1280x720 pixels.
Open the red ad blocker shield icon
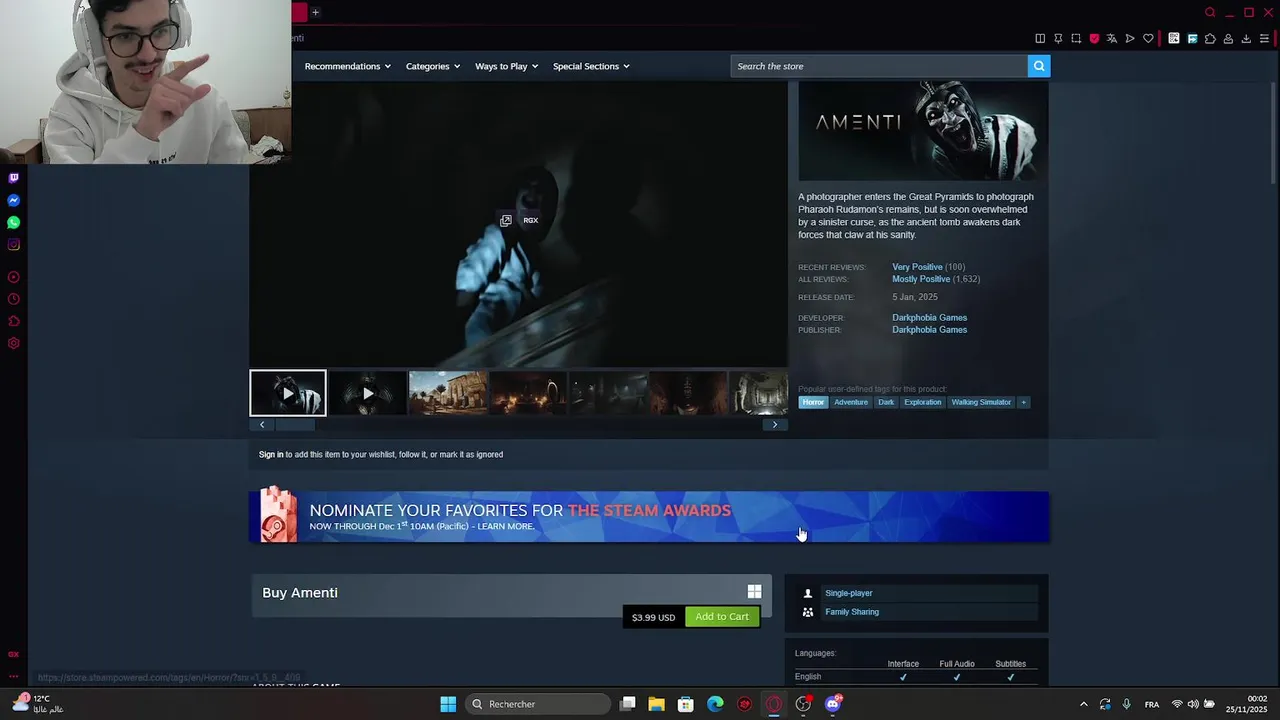pos(1094,38)
